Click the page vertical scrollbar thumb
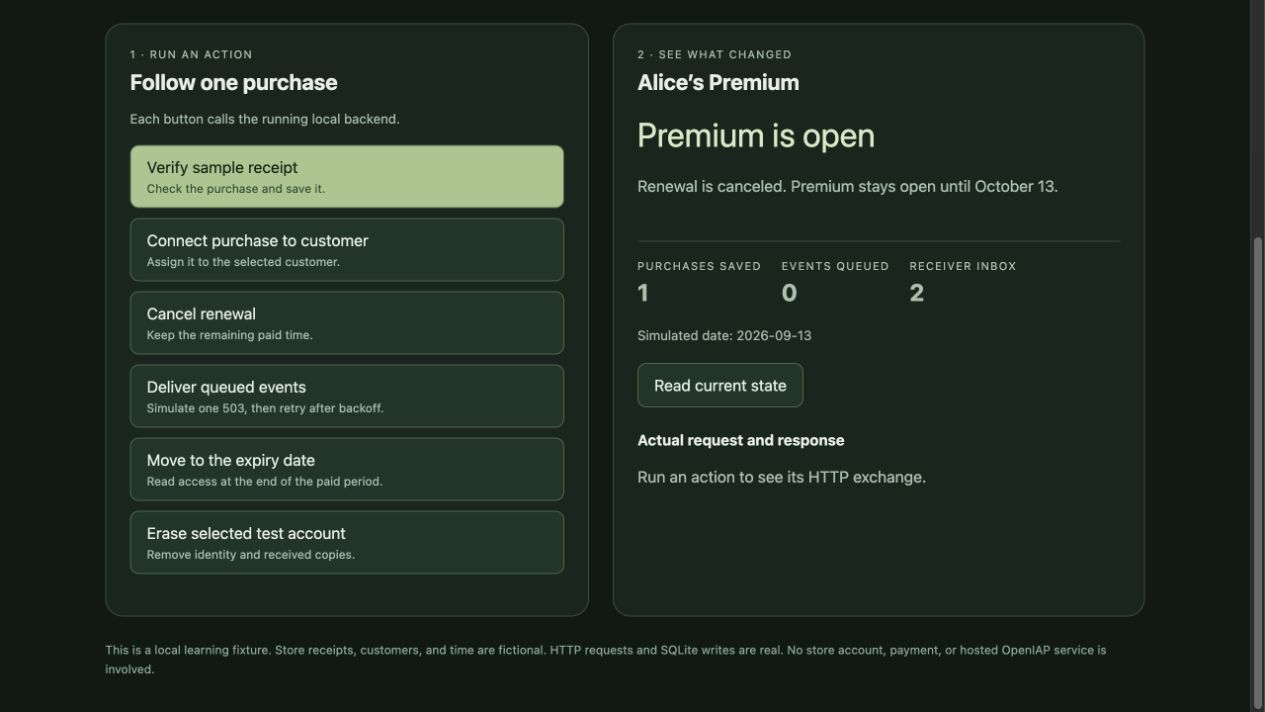Viewport: 1265px width, 712px height. click(1257, 472)
